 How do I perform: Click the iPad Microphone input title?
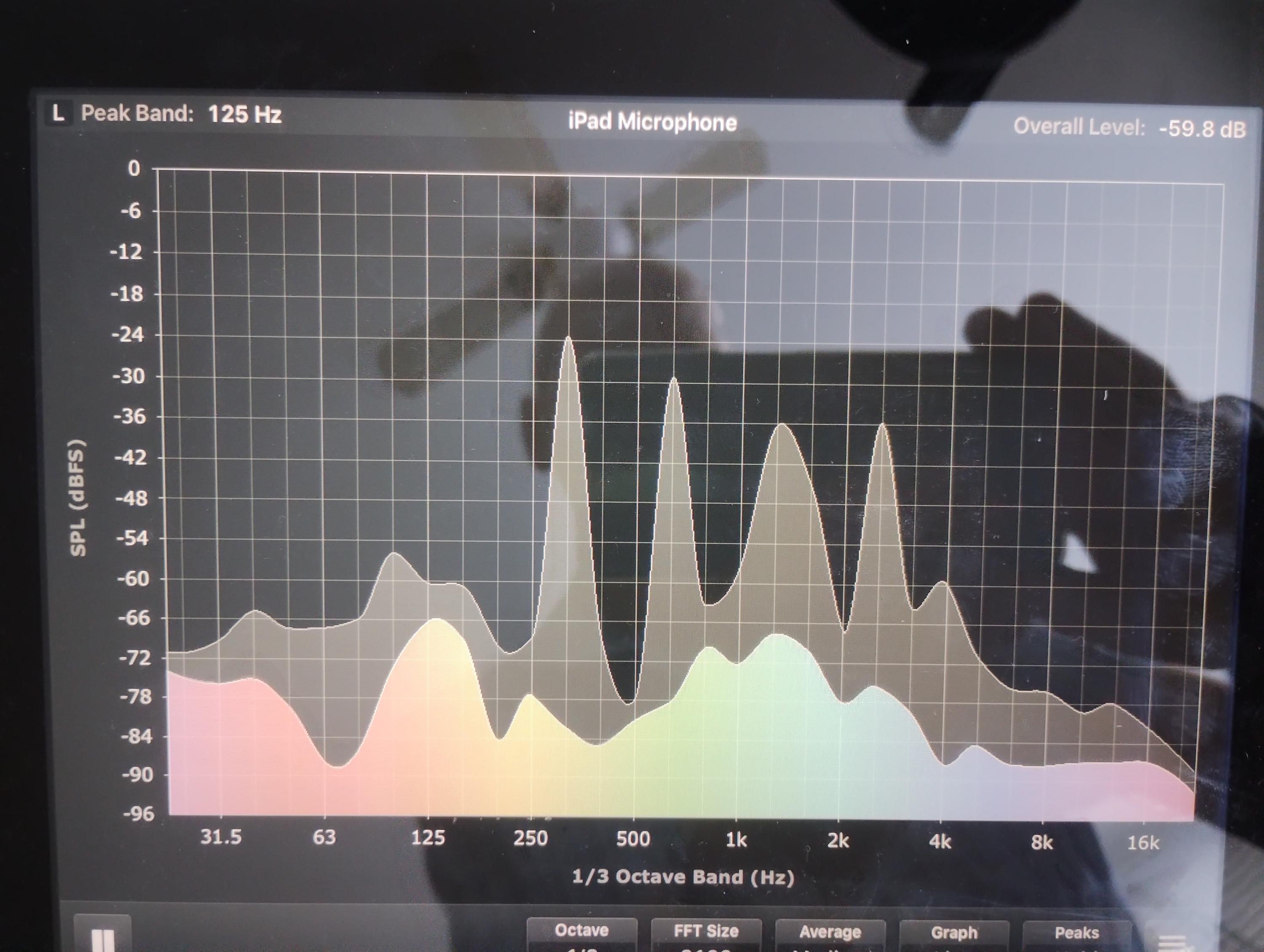click(652, 122)
